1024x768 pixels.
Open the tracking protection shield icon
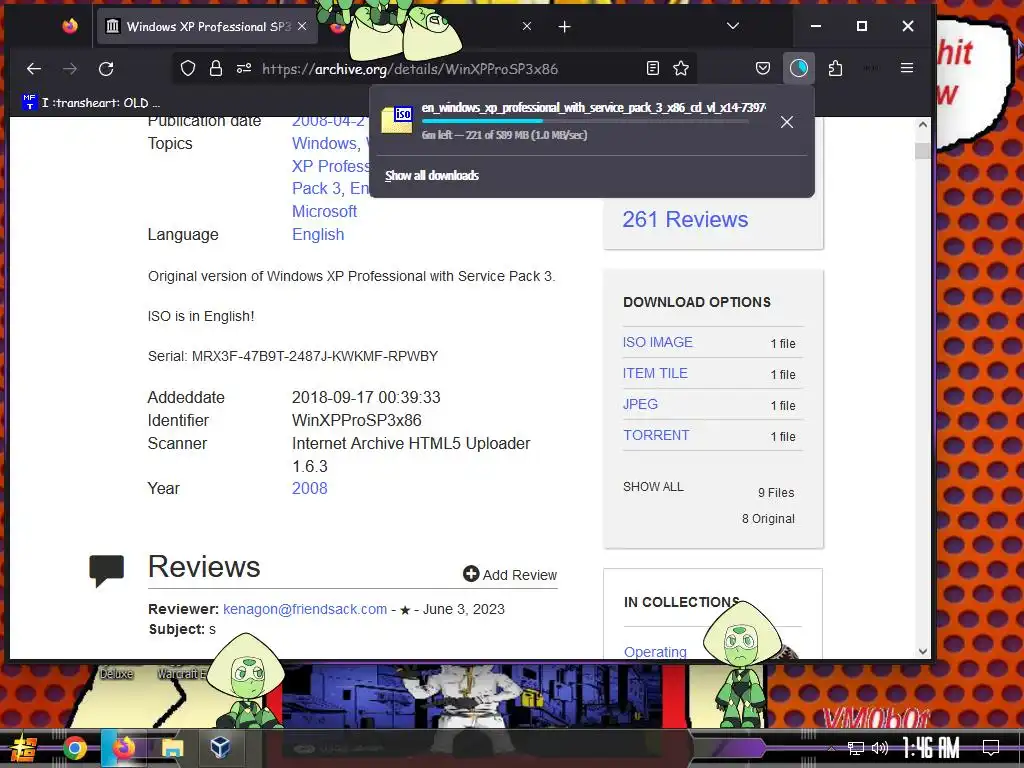pos(188,69)
